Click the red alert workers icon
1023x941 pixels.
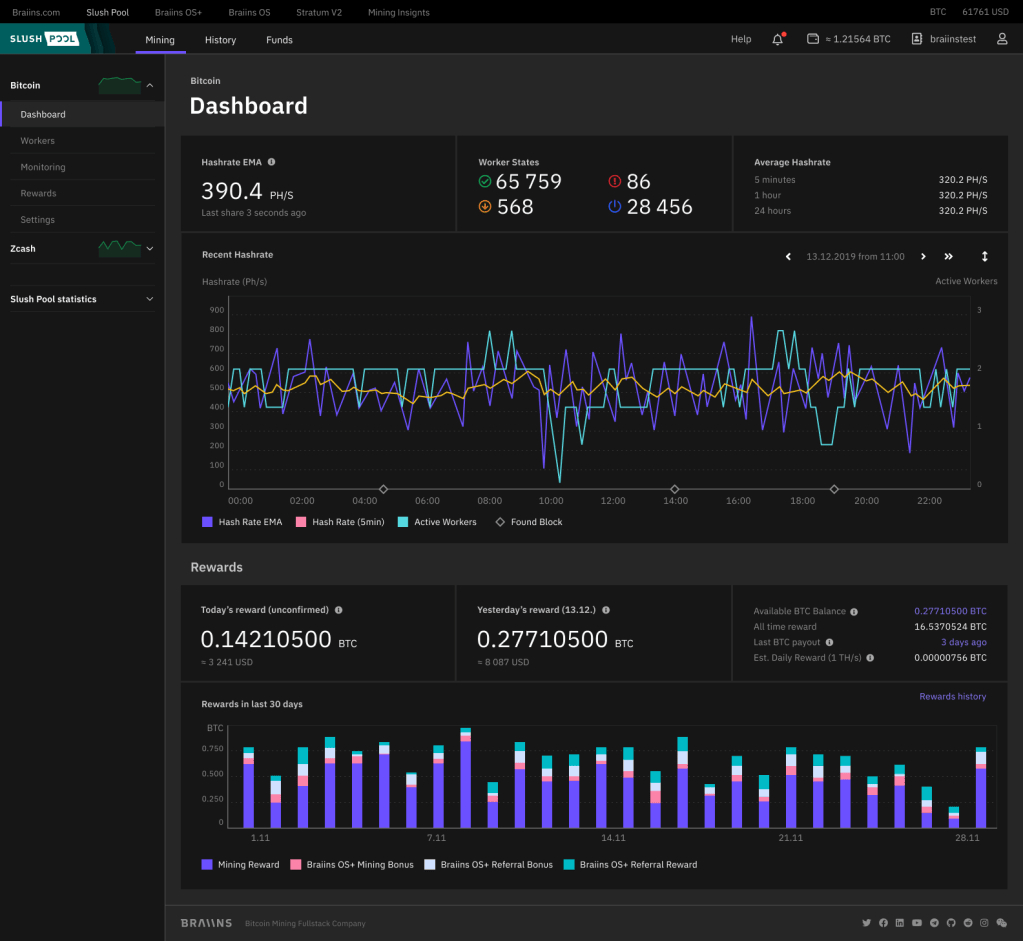tap(615, 181)
